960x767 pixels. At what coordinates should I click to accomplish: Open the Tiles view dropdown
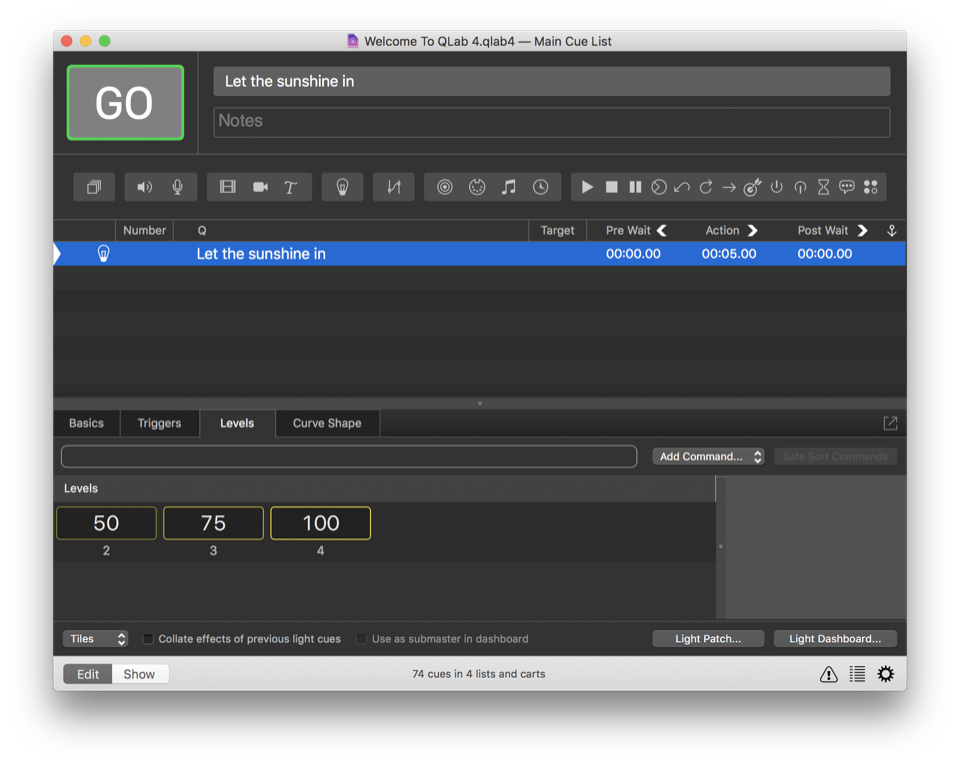[96, 639]
